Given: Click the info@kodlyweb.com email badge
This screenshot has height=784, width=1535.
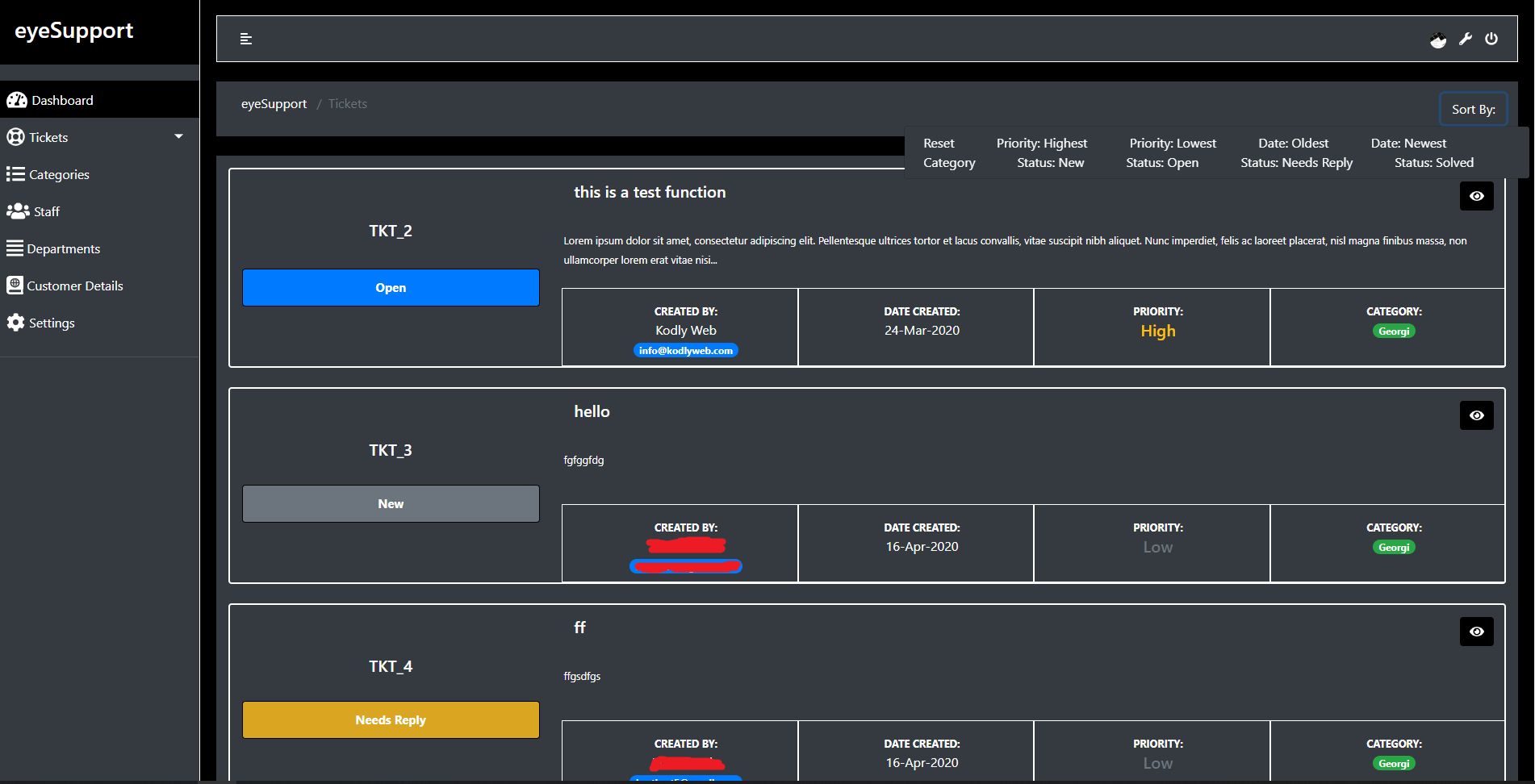Looking at the screenshot, I should click(x=685, y=350).
